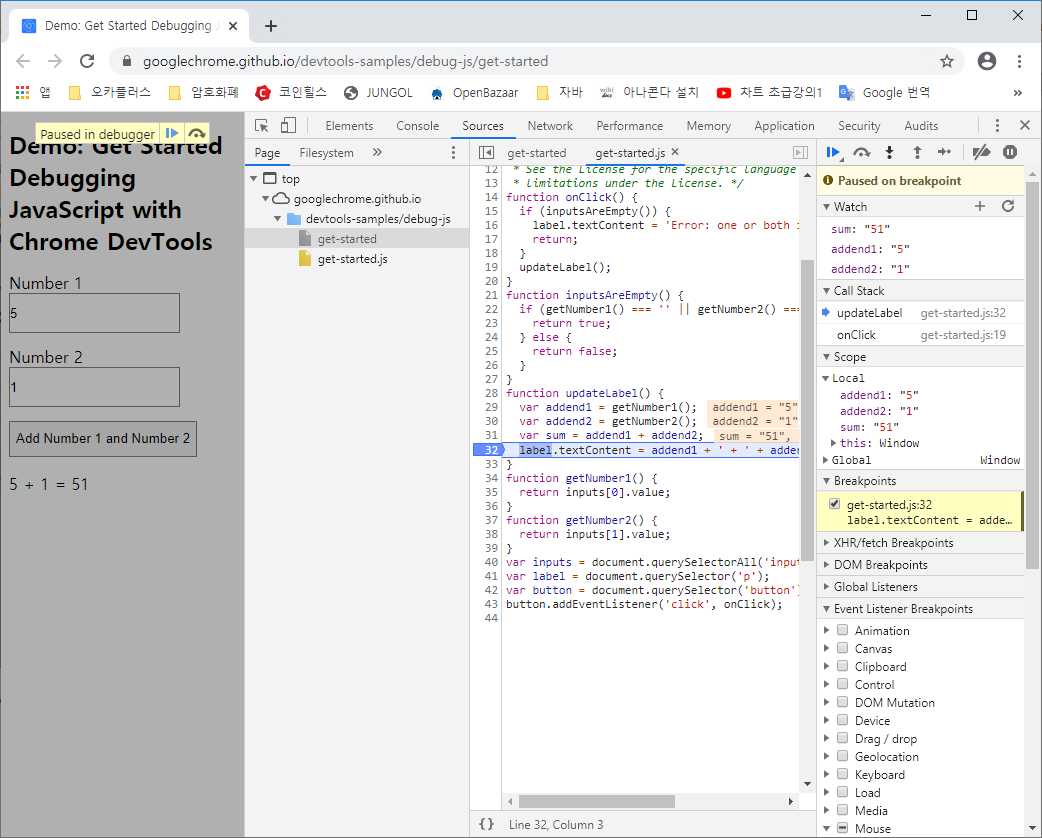Image resolution: width=1042 pixels, height=838 pixels.
Task: Open the Performance tab
Action: (629, 126)
